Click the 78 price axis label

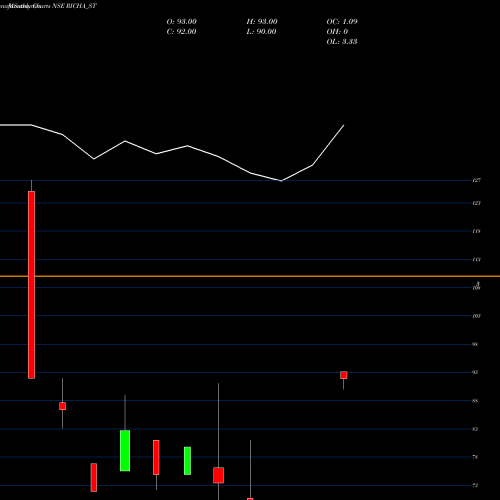point(475,457)
